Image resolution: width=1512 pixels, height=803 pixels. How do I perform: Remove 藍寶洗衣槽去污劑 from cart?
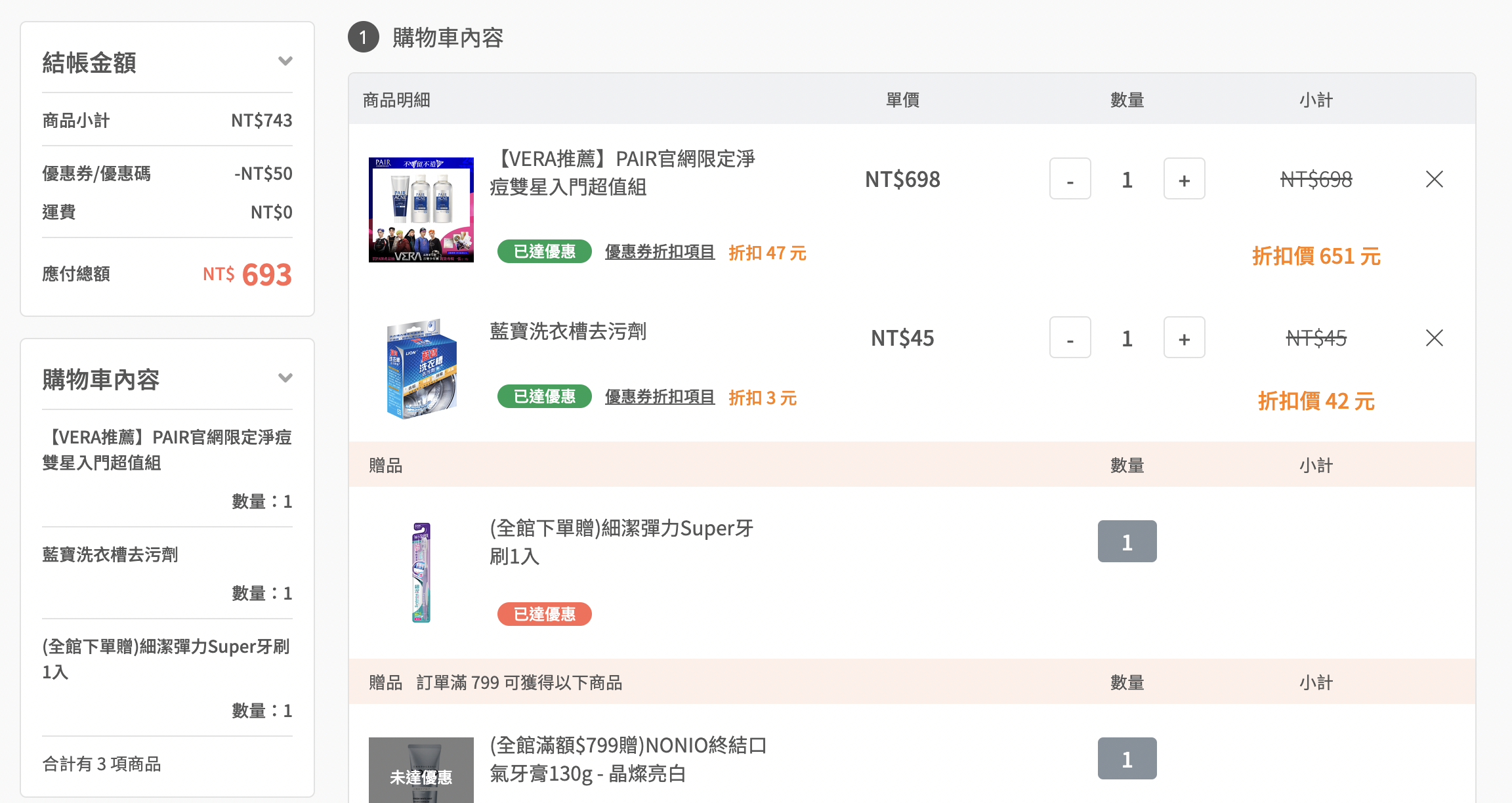pos(1434,338)
